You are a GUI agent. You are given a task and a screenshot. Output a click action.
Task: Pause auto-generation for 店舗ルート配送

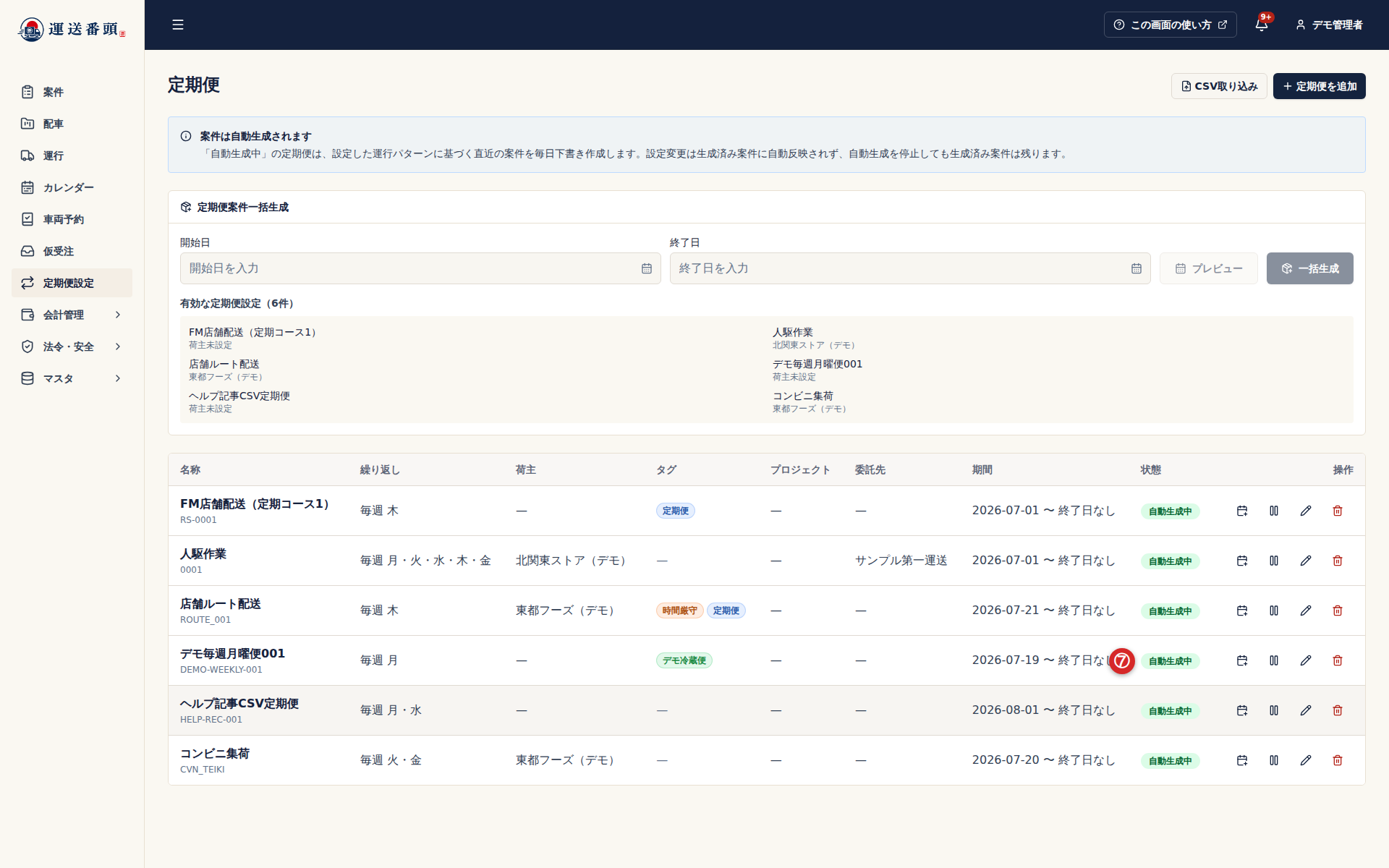pos(1274,610)
